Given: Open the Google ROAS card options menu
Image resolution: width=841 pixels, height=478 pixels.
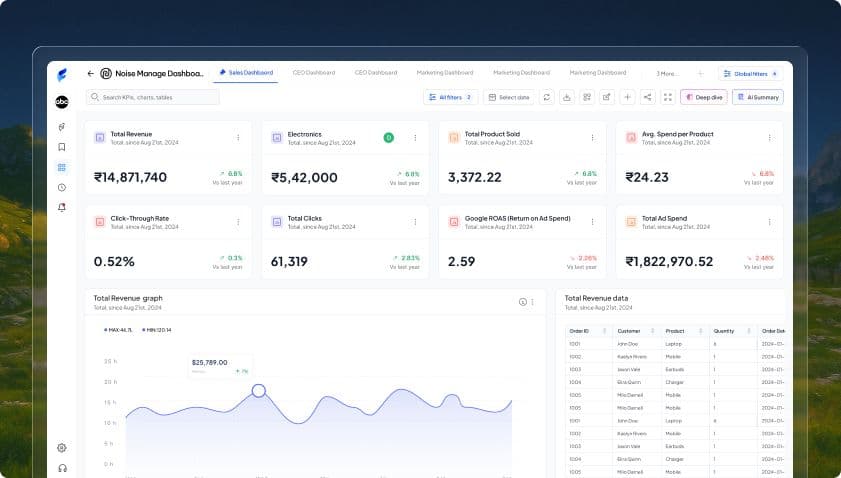Looking at the screenshot, I should coord(592,222).
